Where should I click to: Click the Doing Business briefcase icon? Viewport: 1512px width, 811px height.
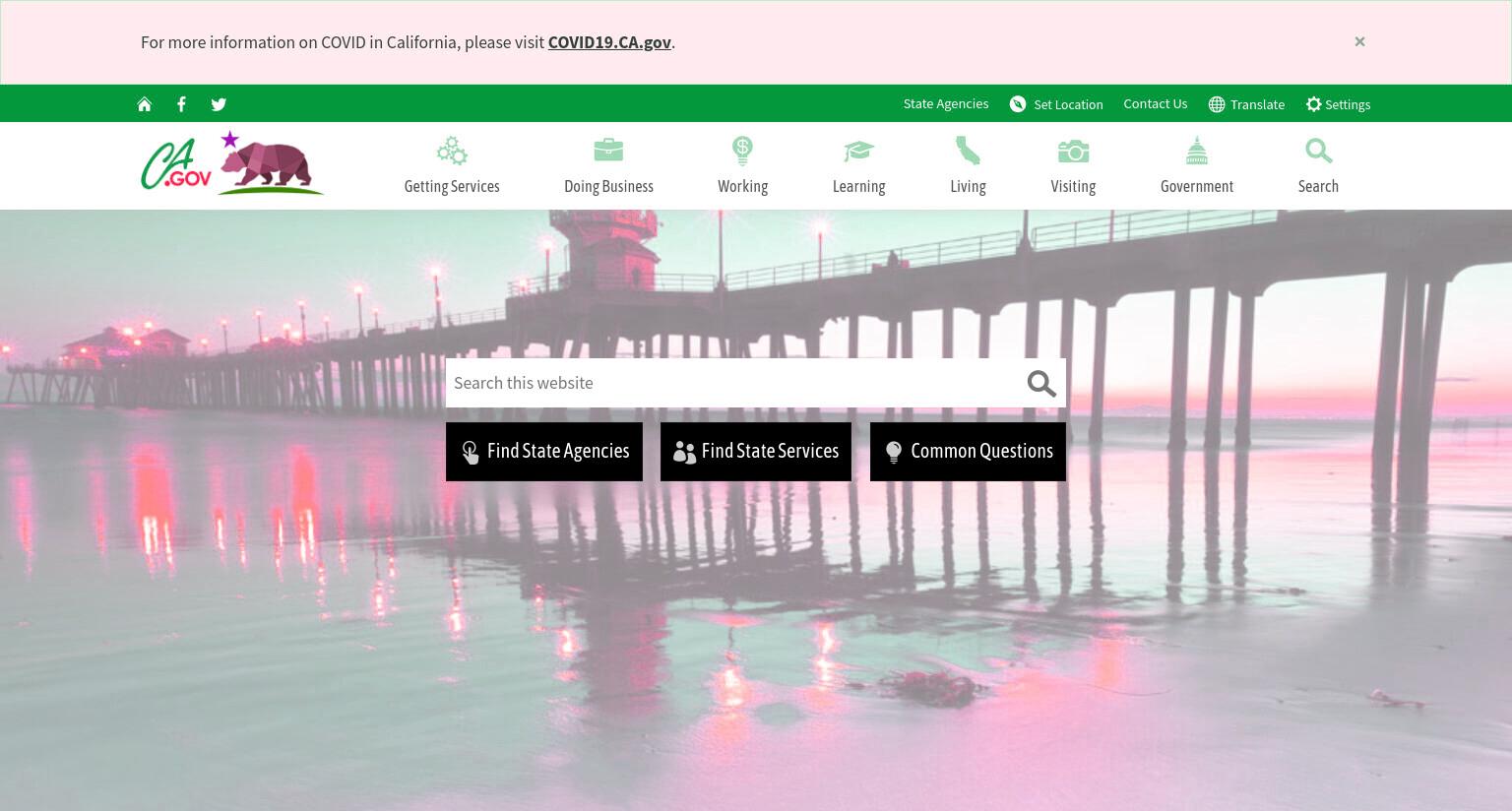pyautogui.click(x=608, y=150)
